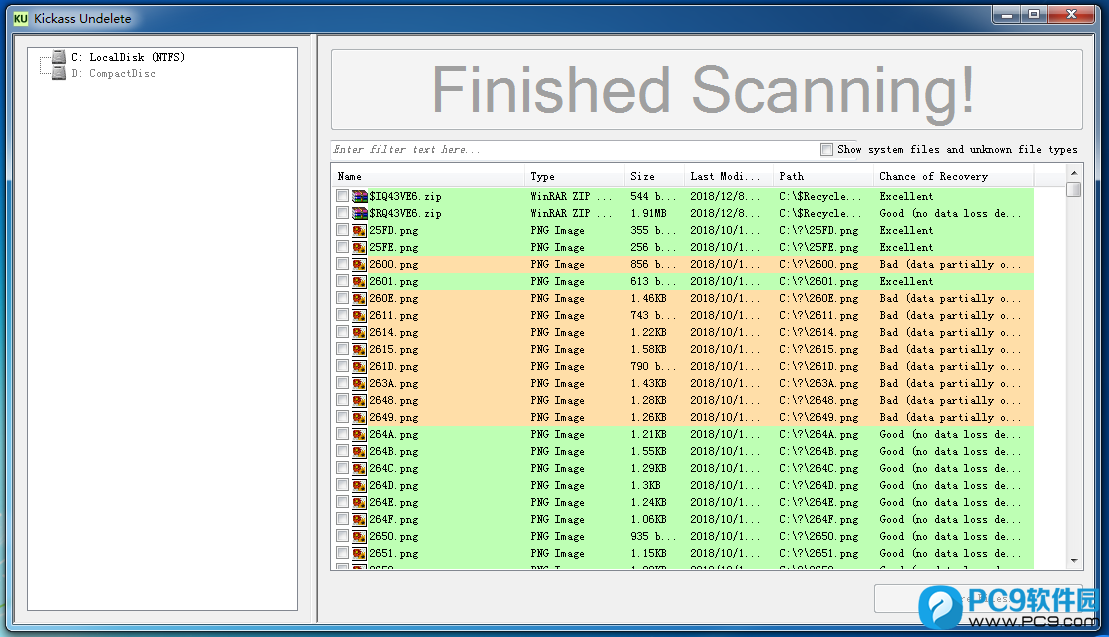1109x637 pixels.
Task: Click the file list scrollbar thumb
Action: [1074, 189]
